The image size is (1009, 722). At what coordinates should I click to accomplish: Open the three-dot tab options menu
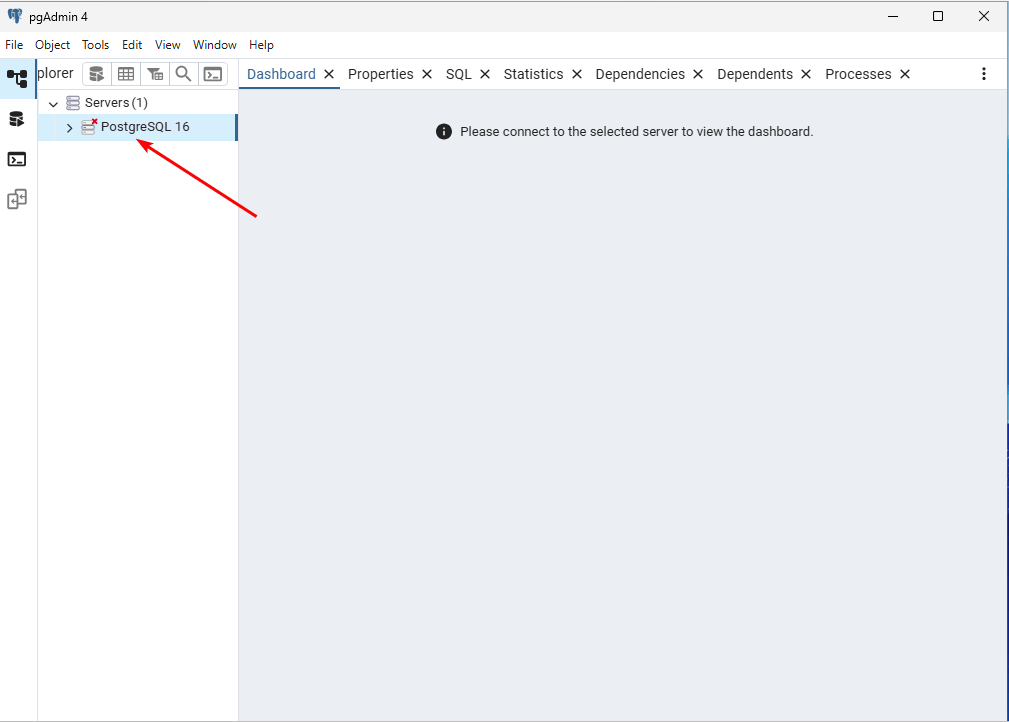point(984,74)
